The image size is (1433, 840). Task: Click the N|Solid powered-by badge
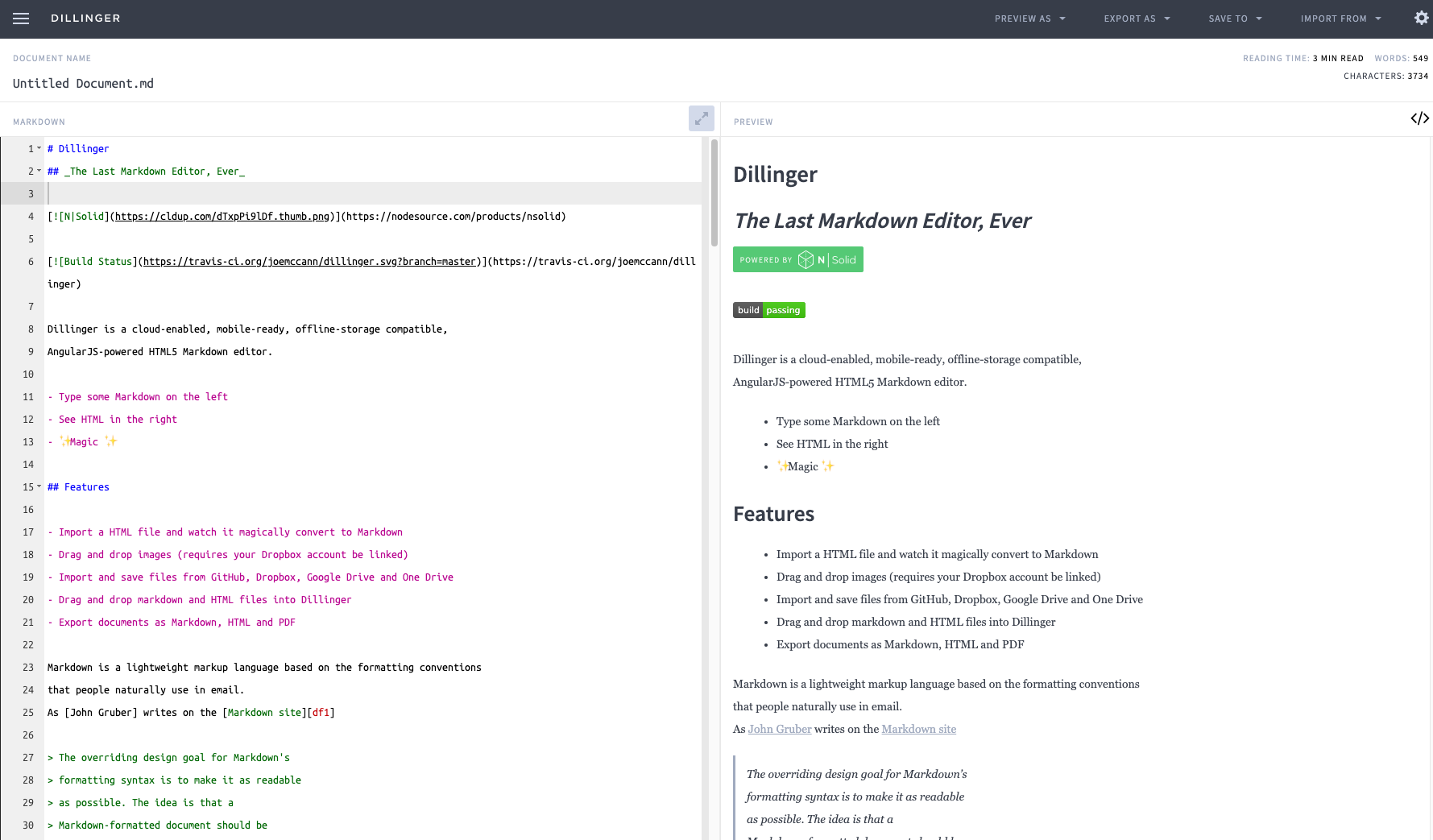(x=798, y=259)
